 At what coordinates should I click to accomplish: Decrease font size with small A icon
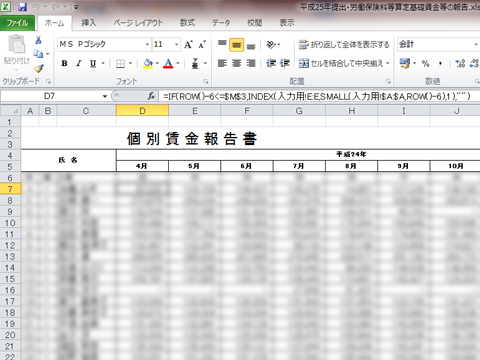coord(202,45)
